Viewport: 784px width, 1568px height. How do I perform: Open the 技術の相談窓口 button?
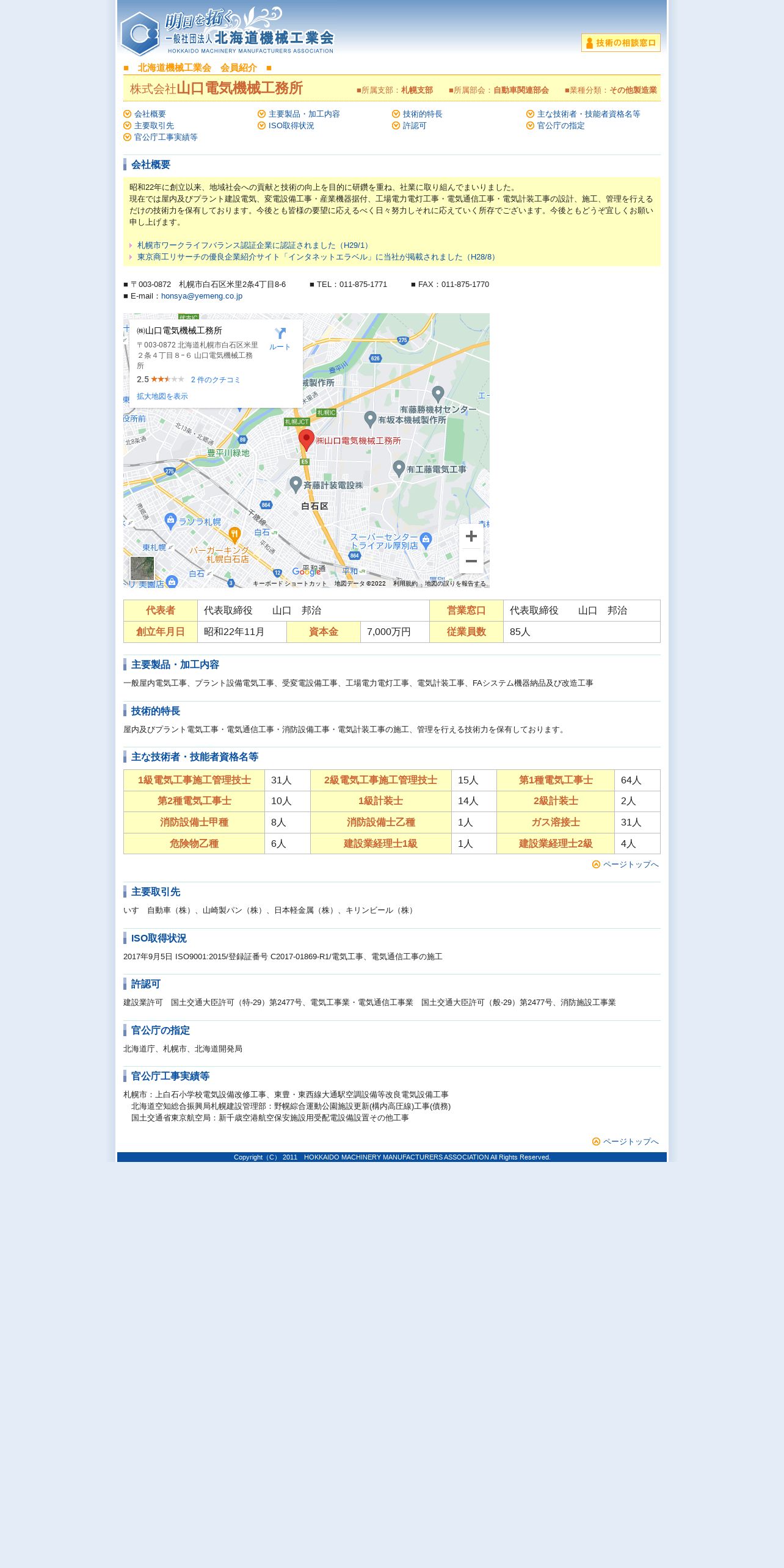pos(620,43)
